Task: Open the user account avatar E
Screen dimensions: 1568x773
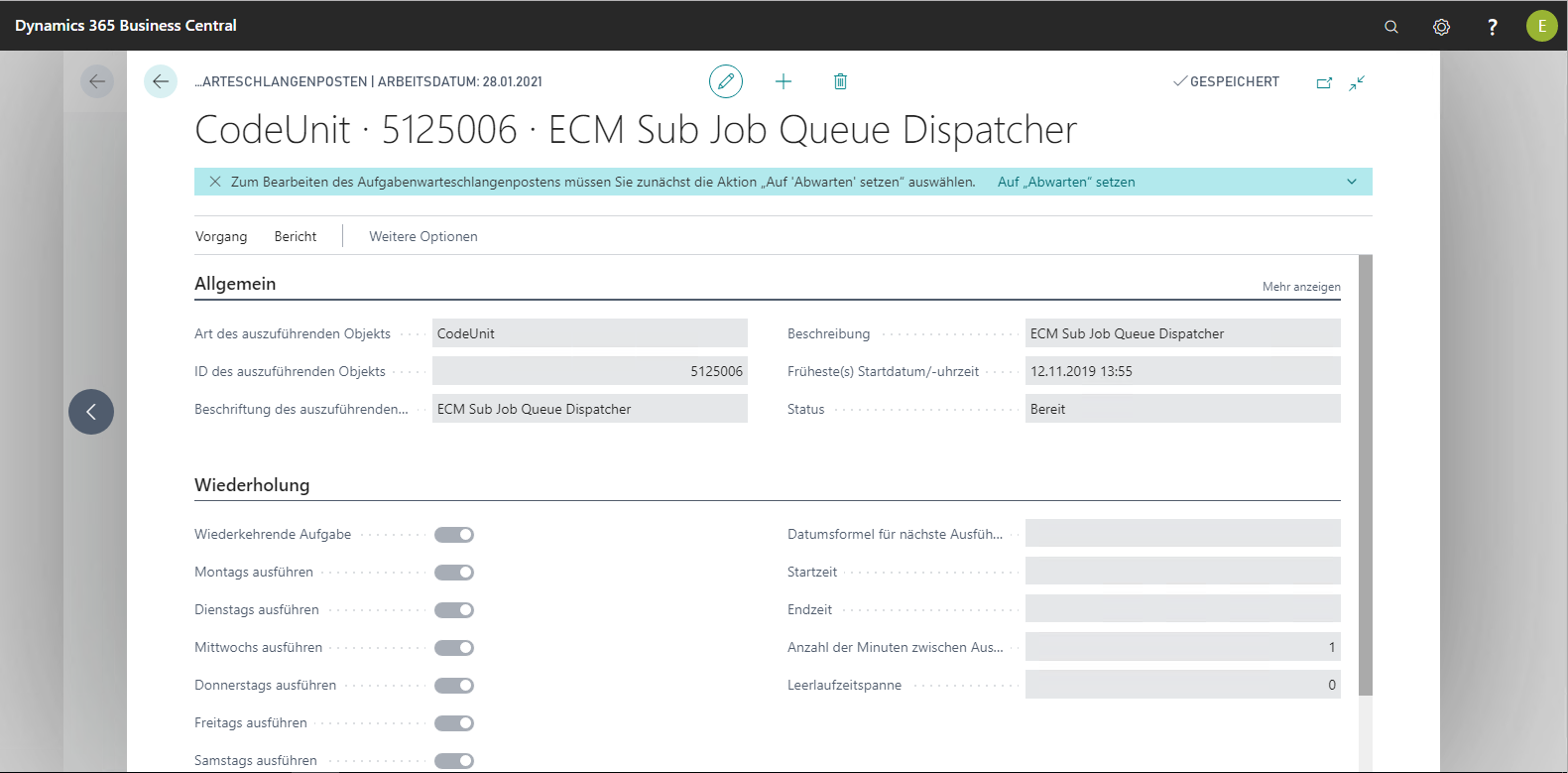Action: (x=1542, y=26)
